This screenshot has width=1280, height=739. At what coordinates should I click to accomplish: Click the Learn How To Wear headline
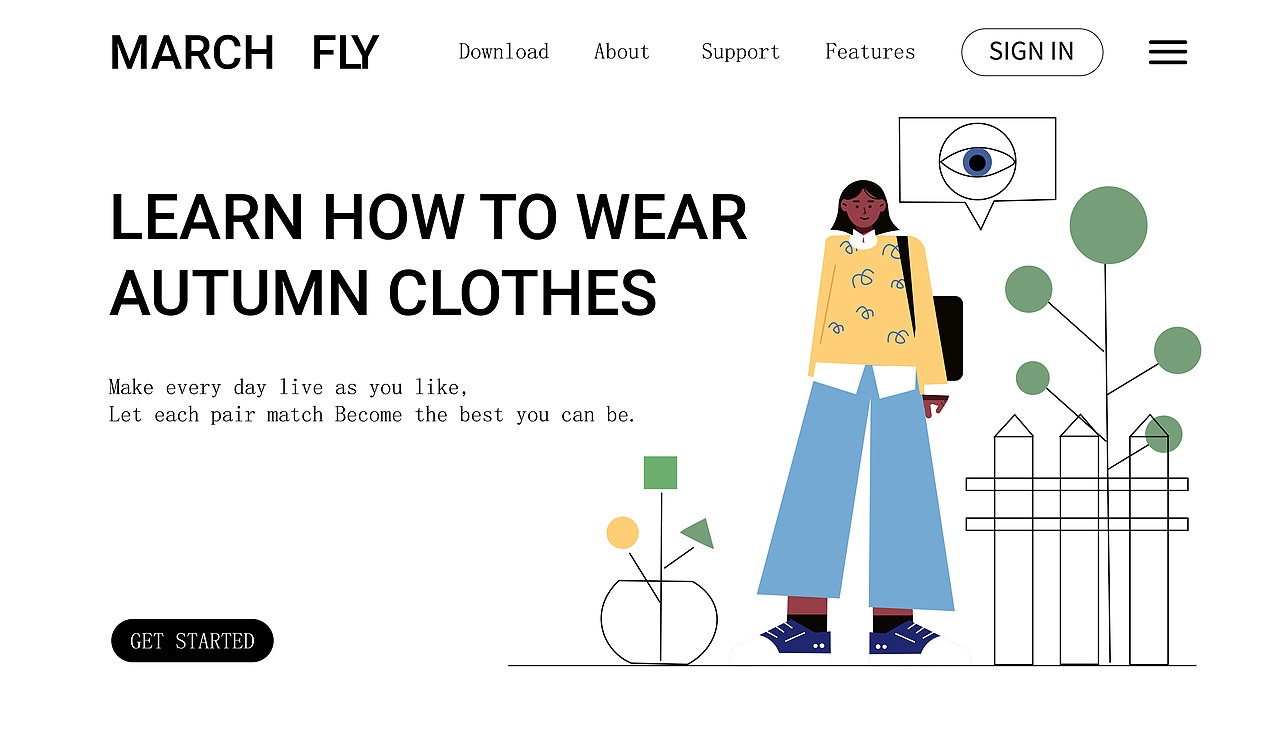(x=428, y=255)
